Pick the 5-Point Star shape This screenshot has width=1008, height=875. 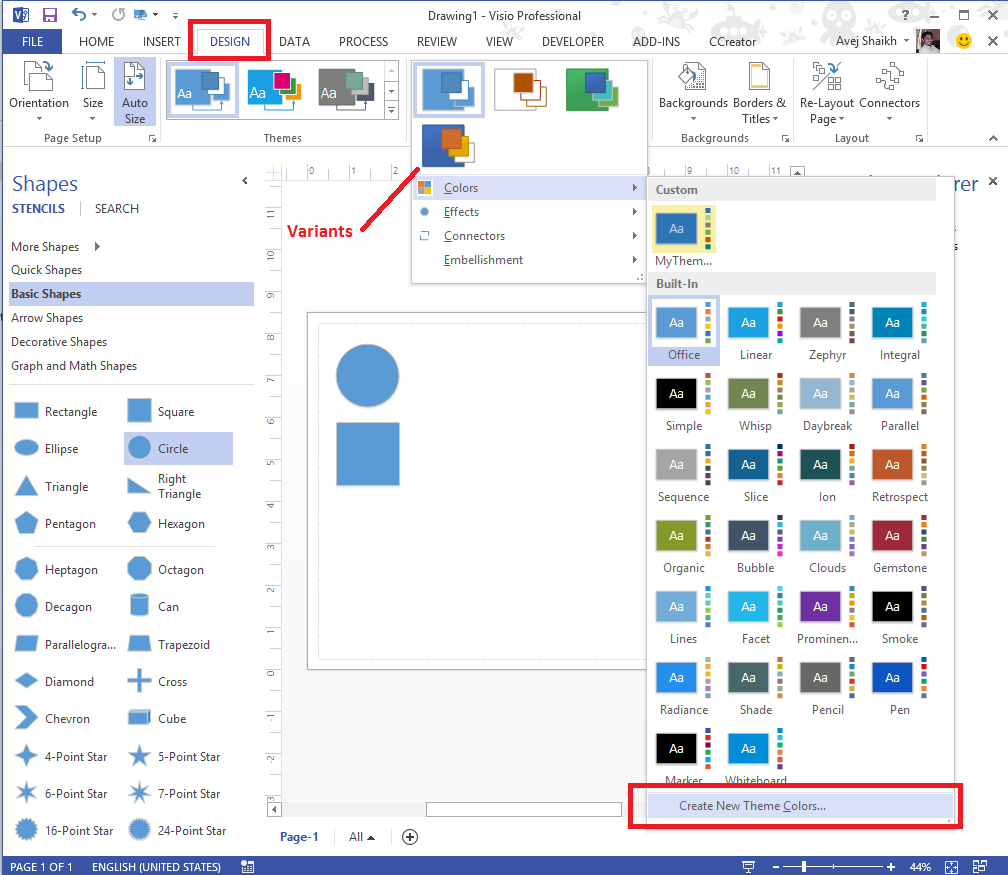[x=175, y=756]
